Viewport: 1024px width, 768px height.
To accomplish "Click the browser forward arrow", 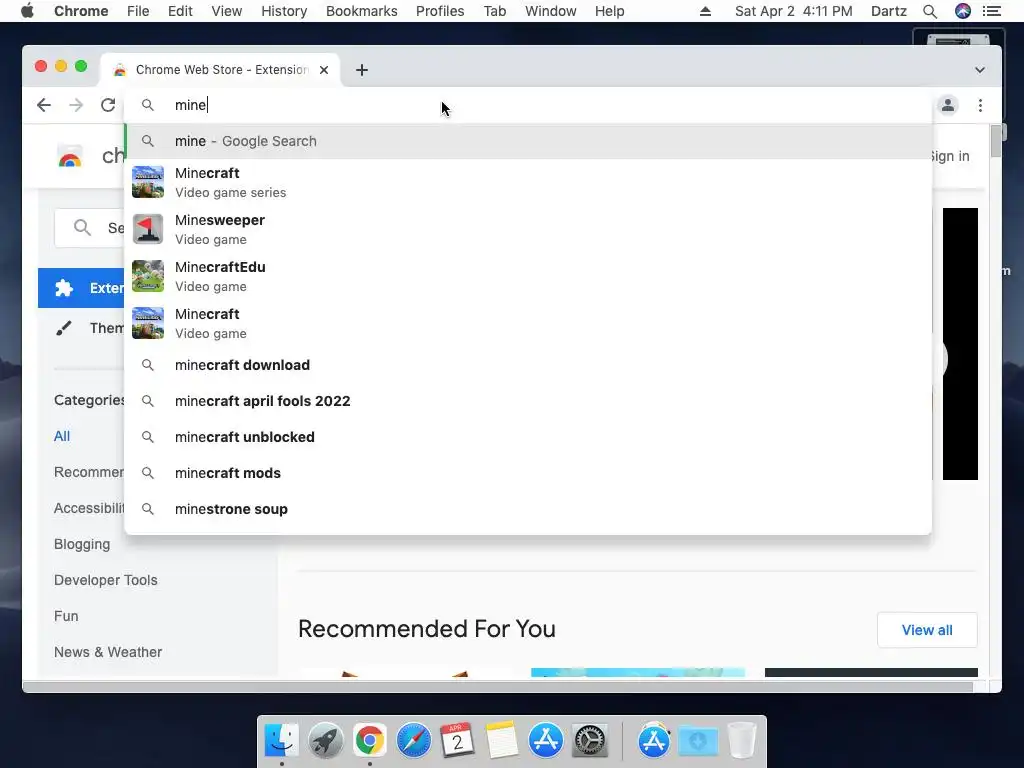I will tap(76, 105).
